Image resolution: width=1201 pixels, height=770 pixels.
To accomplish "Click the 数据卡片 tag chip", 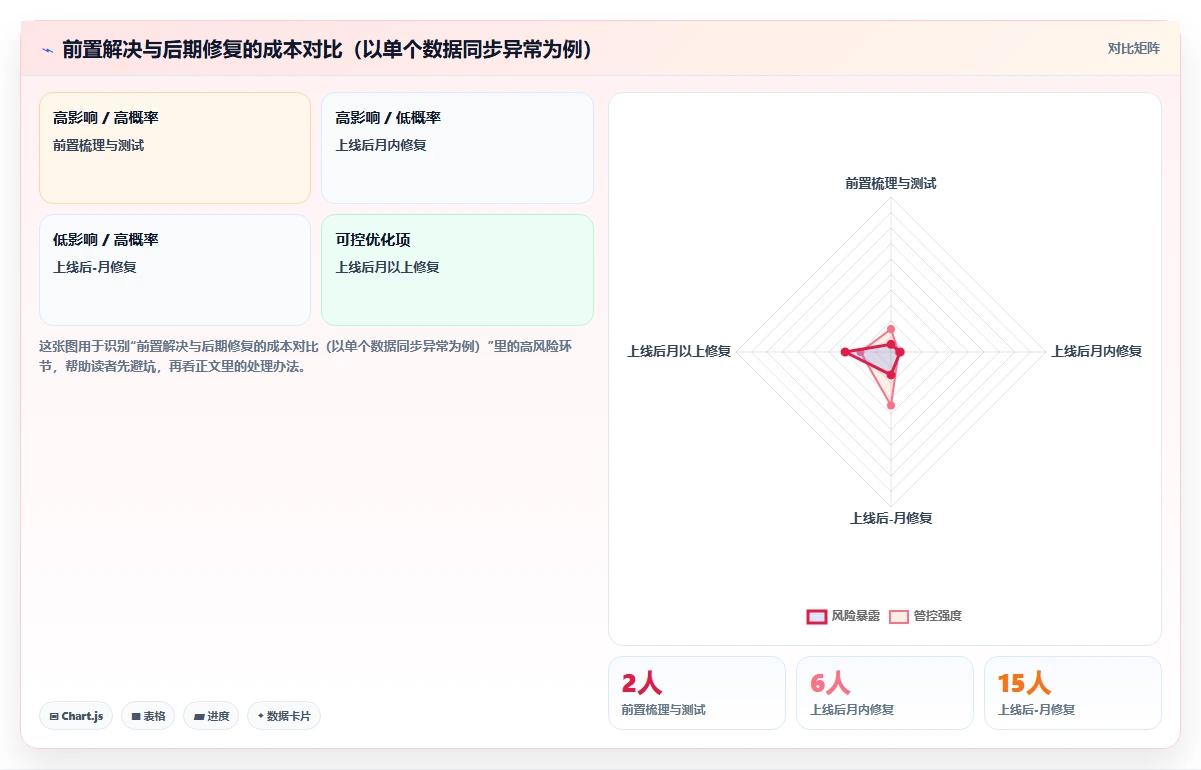I will coord(284,716).
